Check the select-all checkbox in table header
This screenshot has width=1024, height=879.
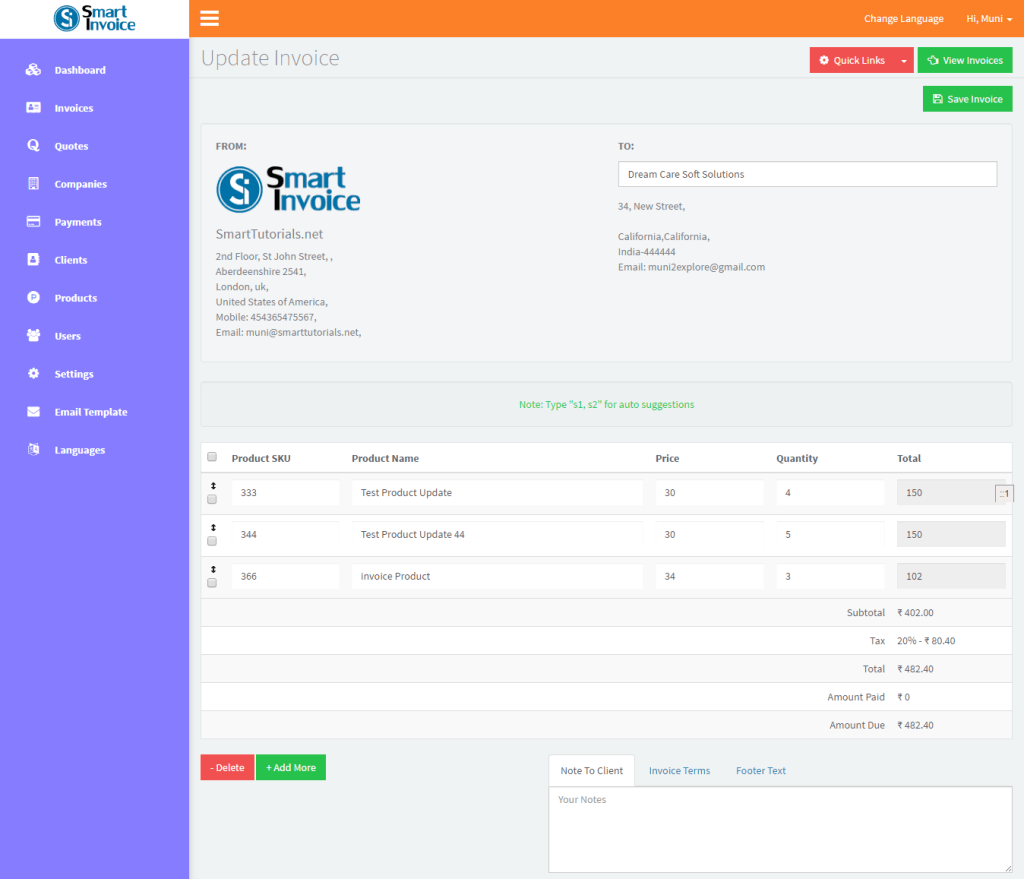pyautogui.click(x=212, y=456)
